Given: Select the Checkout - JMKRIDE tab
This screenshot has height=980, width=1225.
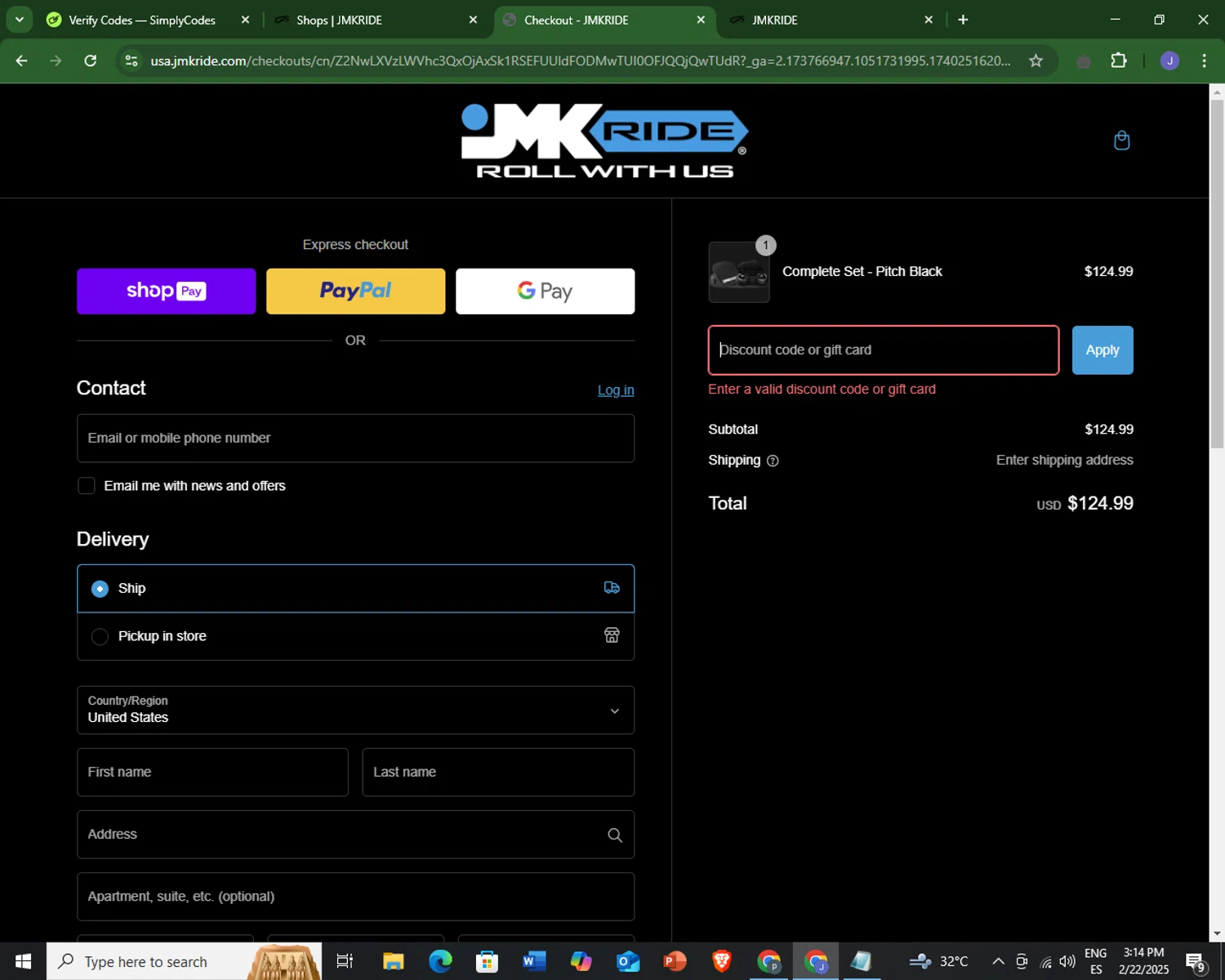Looking at the screenshot, I should (604, 20).
